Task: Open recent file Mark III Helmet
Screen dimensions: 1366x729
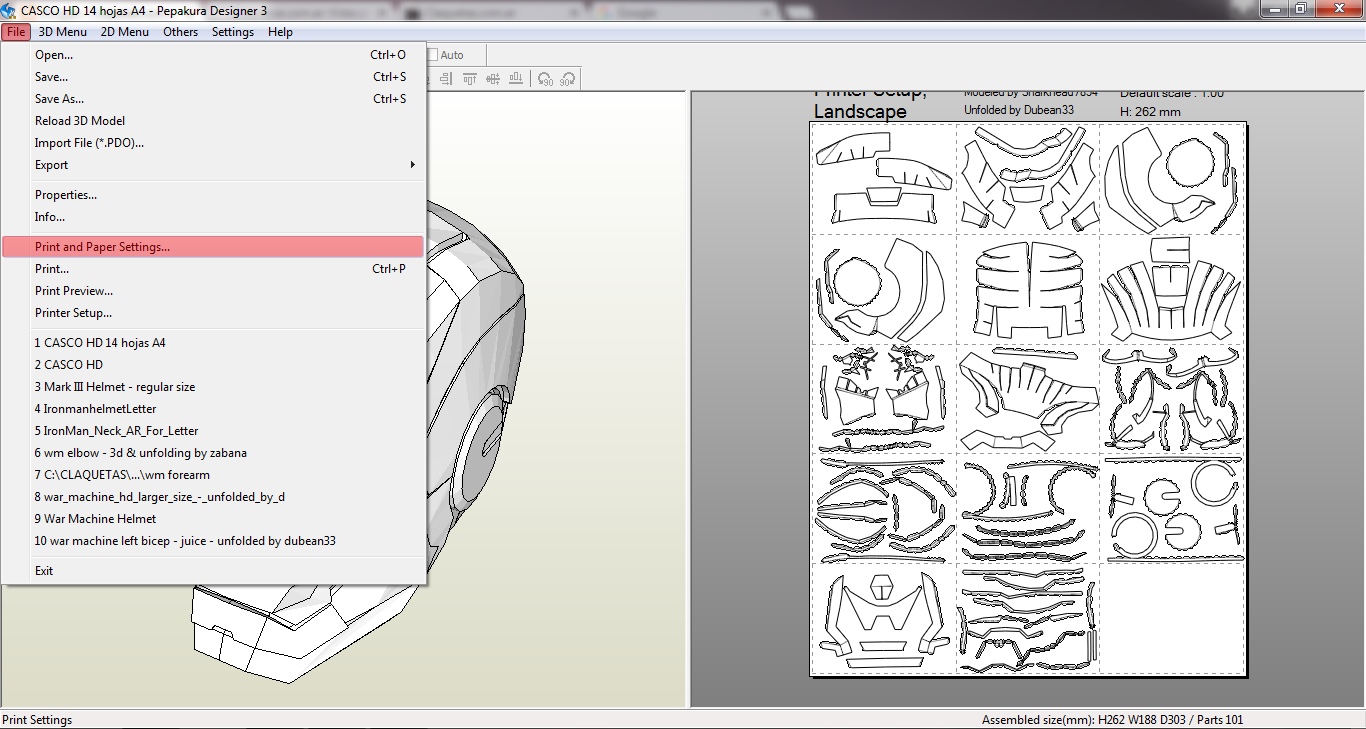Action: [x=115, y=387]
